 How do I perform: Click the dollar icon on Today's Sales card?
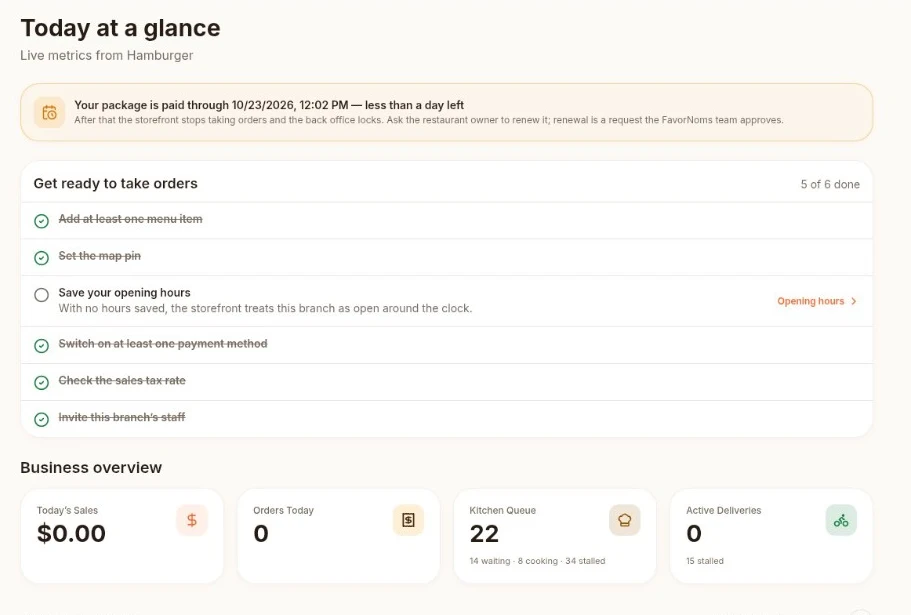(x=192, y=520)
